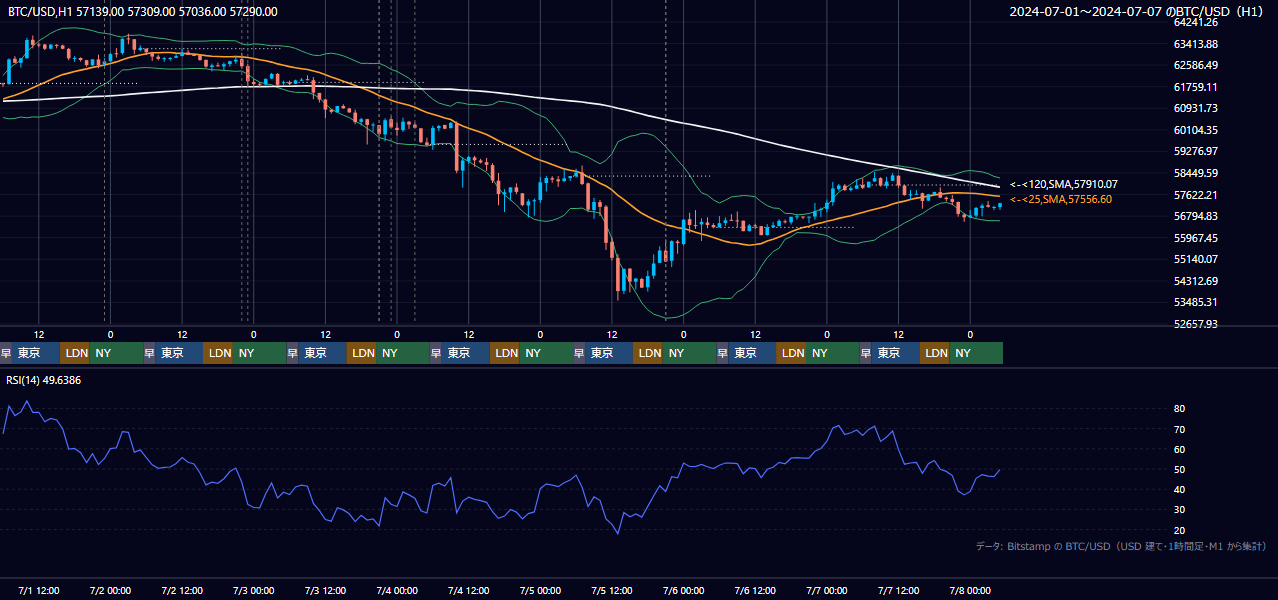Click the RSI axis level 80
The width and height of the screenshot is (1278, 600).
[x=1179, y=409]
